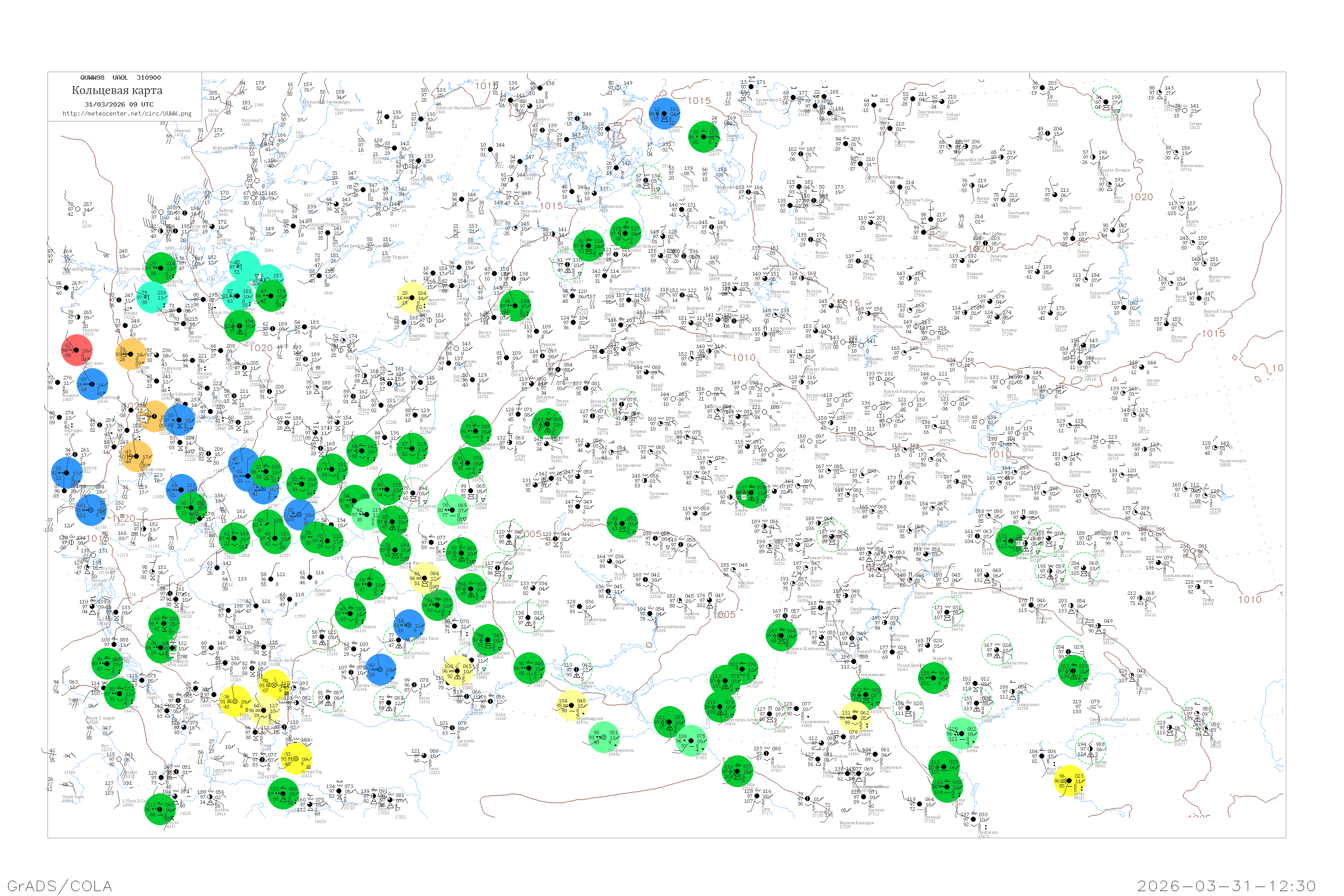Select the light green circle near Симферополь
Viewport: 1344px width, 896px height.
pos(604,737)
